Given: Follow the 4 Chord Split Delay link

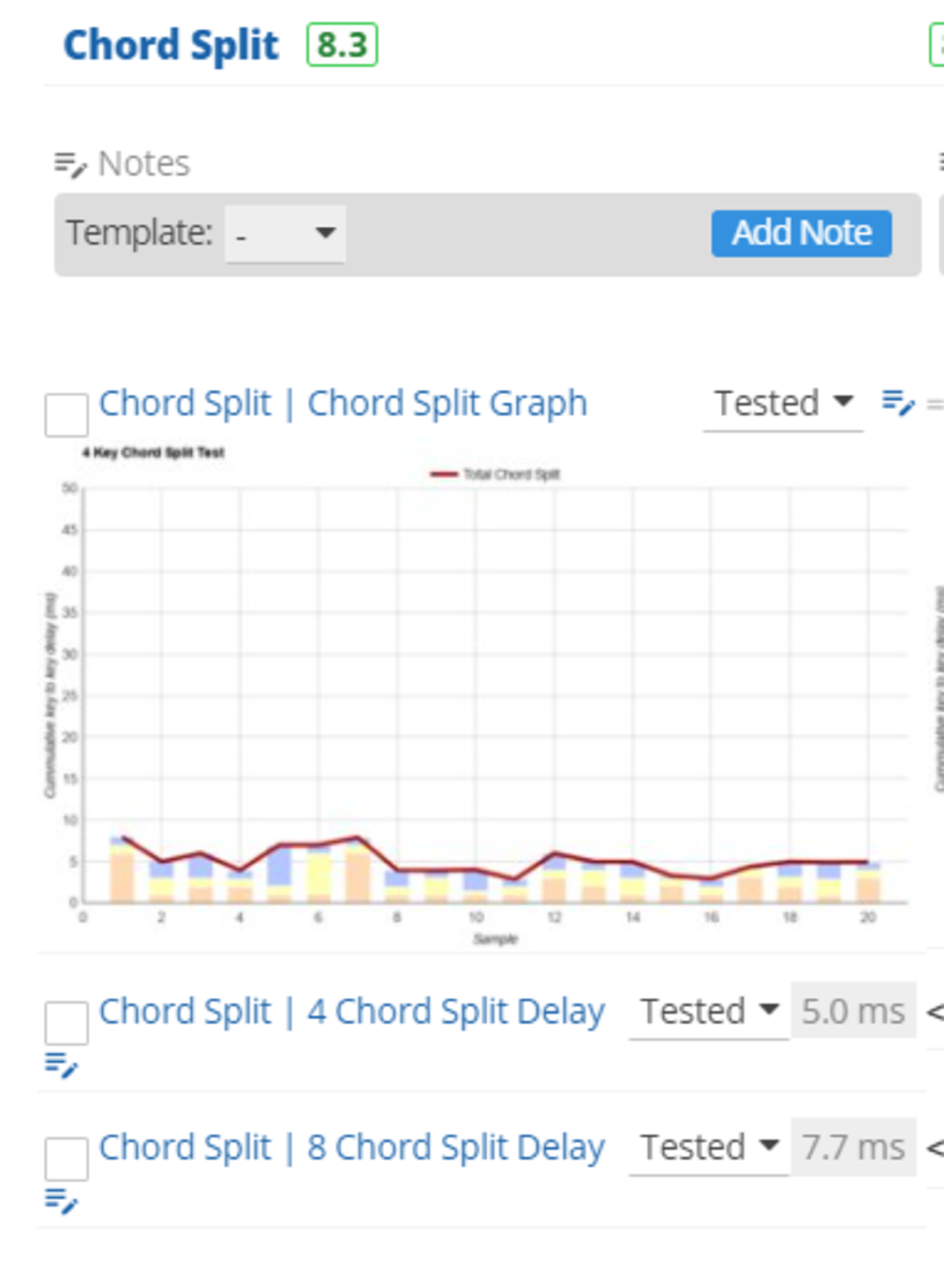Looking at the screenshot, I should (352, 1011).
